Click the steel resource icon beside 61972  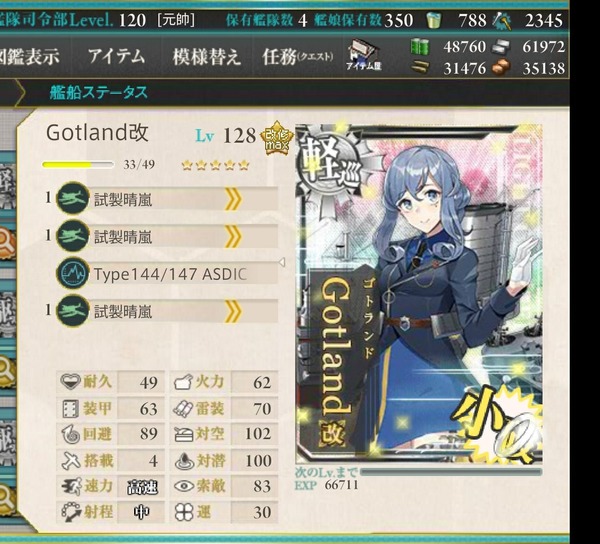[501, 47]
